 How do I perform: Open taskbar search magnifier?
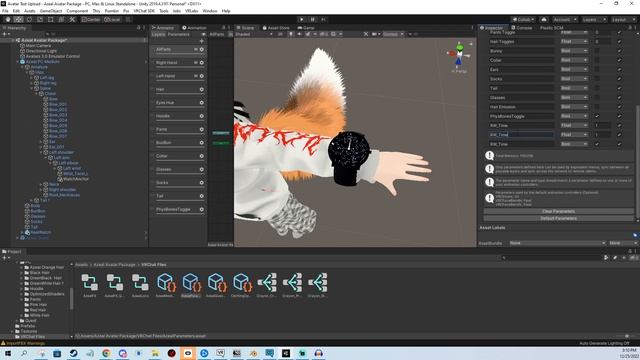[x=24, y=353]
